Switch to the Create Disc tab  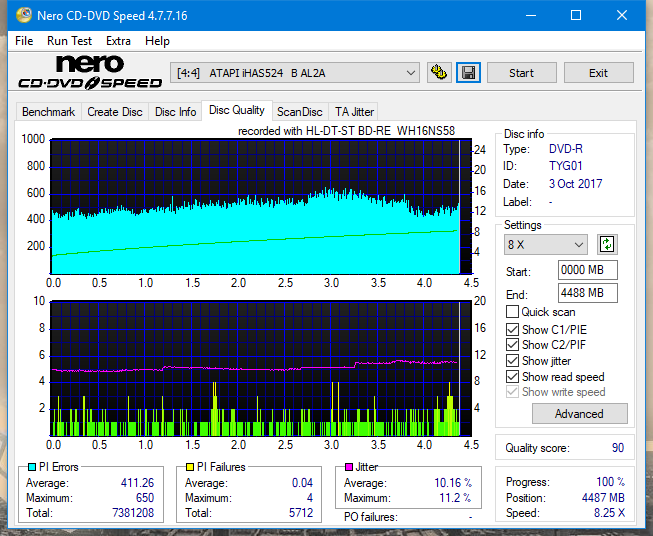115,112
